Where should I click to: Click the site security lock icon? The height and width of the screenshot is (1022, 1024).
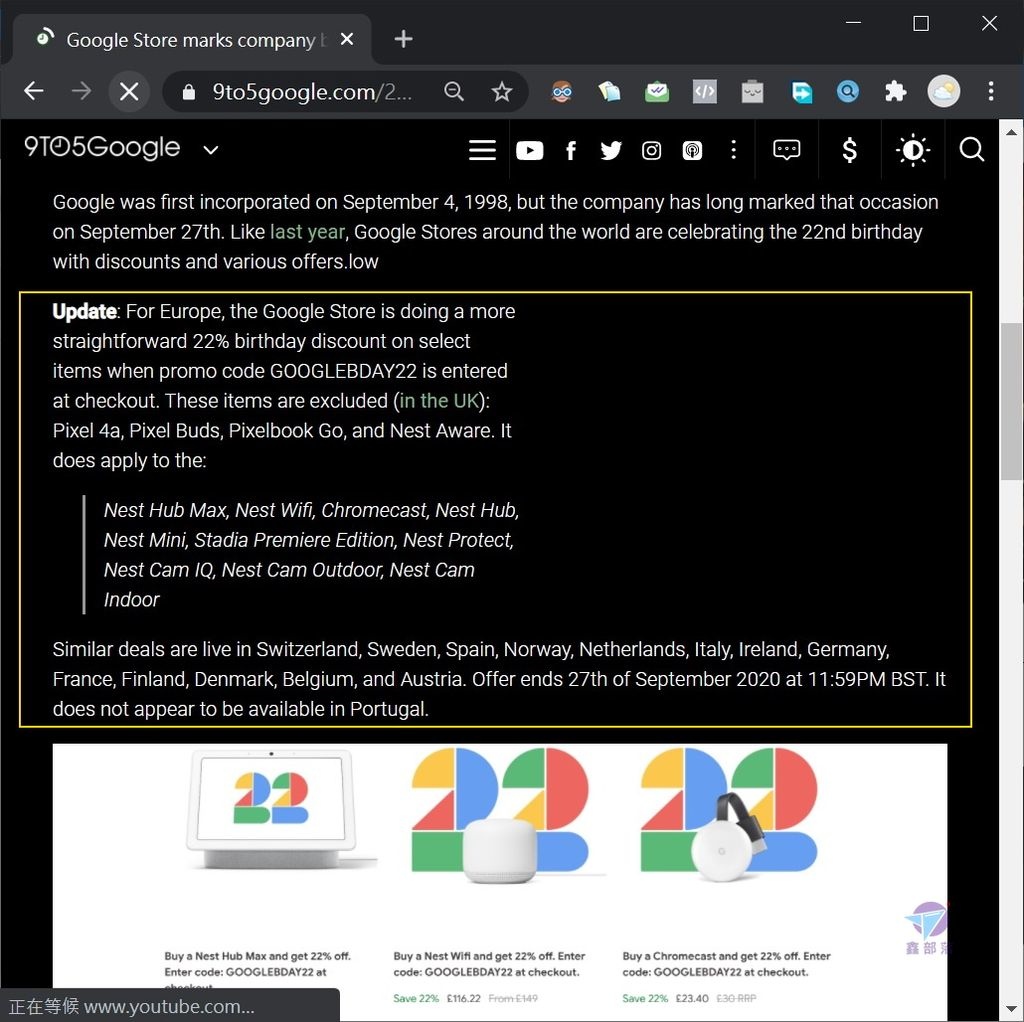pyautogui.click(x=188, y=92)
